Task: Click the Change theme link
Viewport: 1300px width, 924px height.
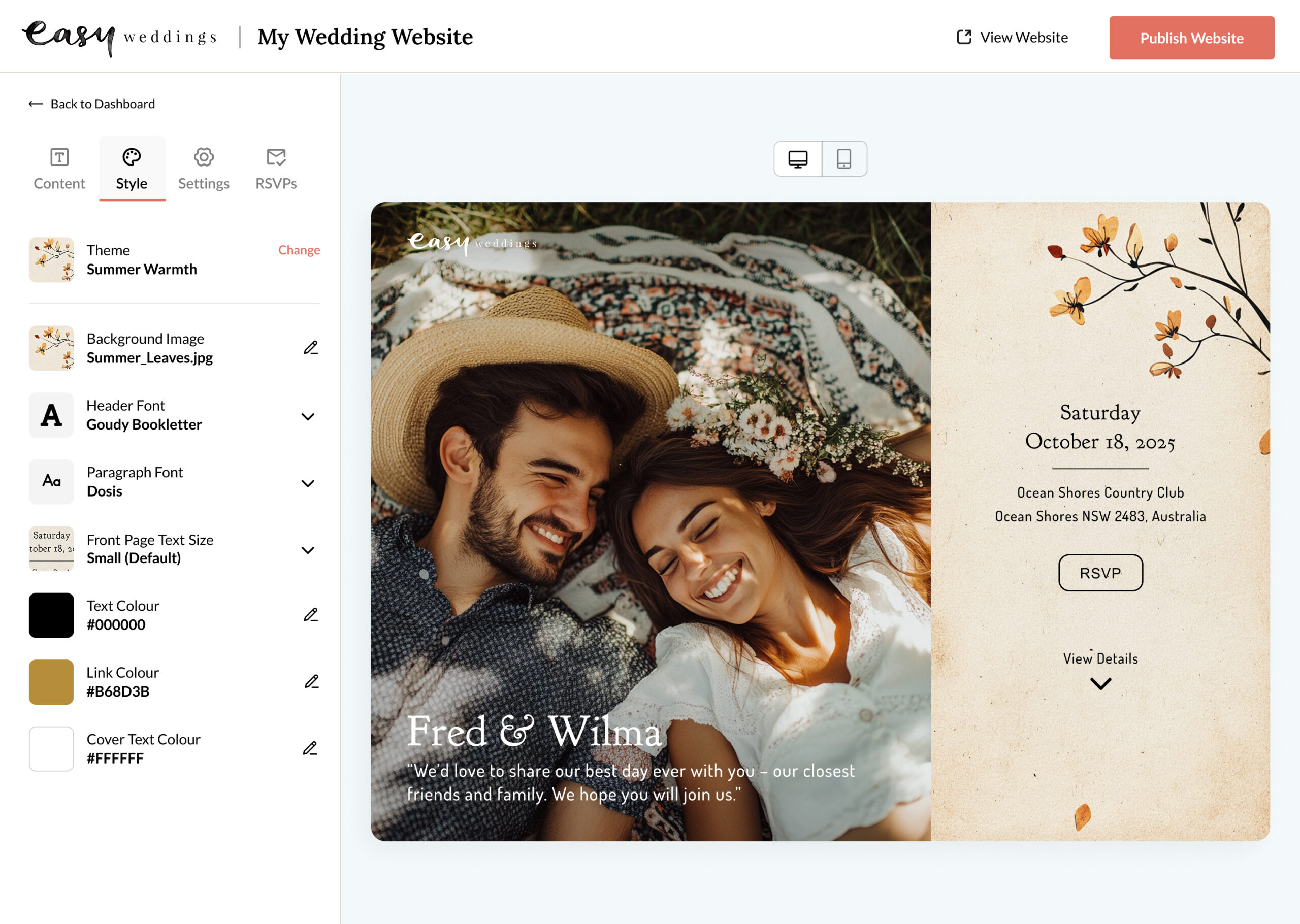Action: pos(299,250)
